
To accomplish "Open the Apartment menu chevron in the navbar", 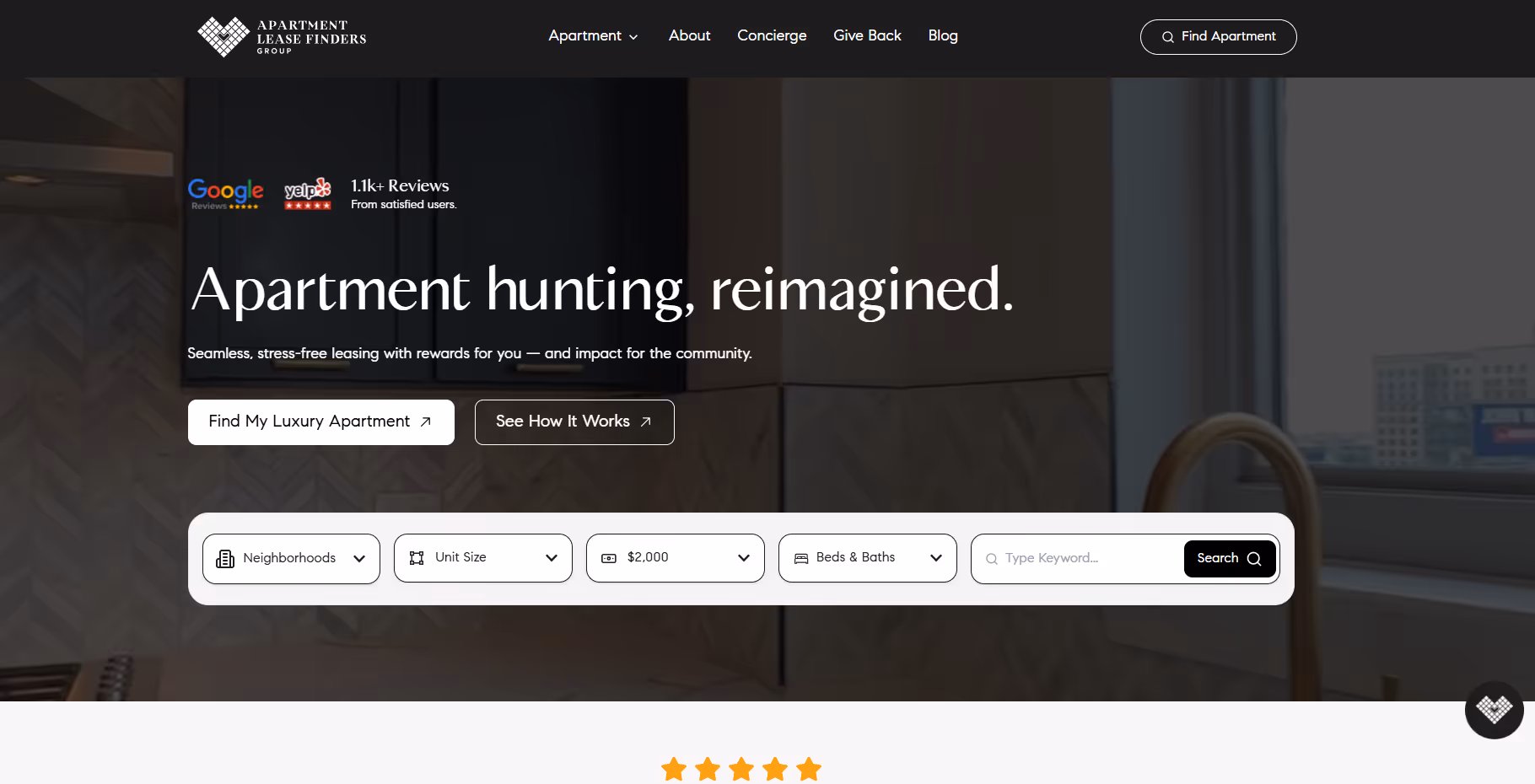I will pos(633,36).
